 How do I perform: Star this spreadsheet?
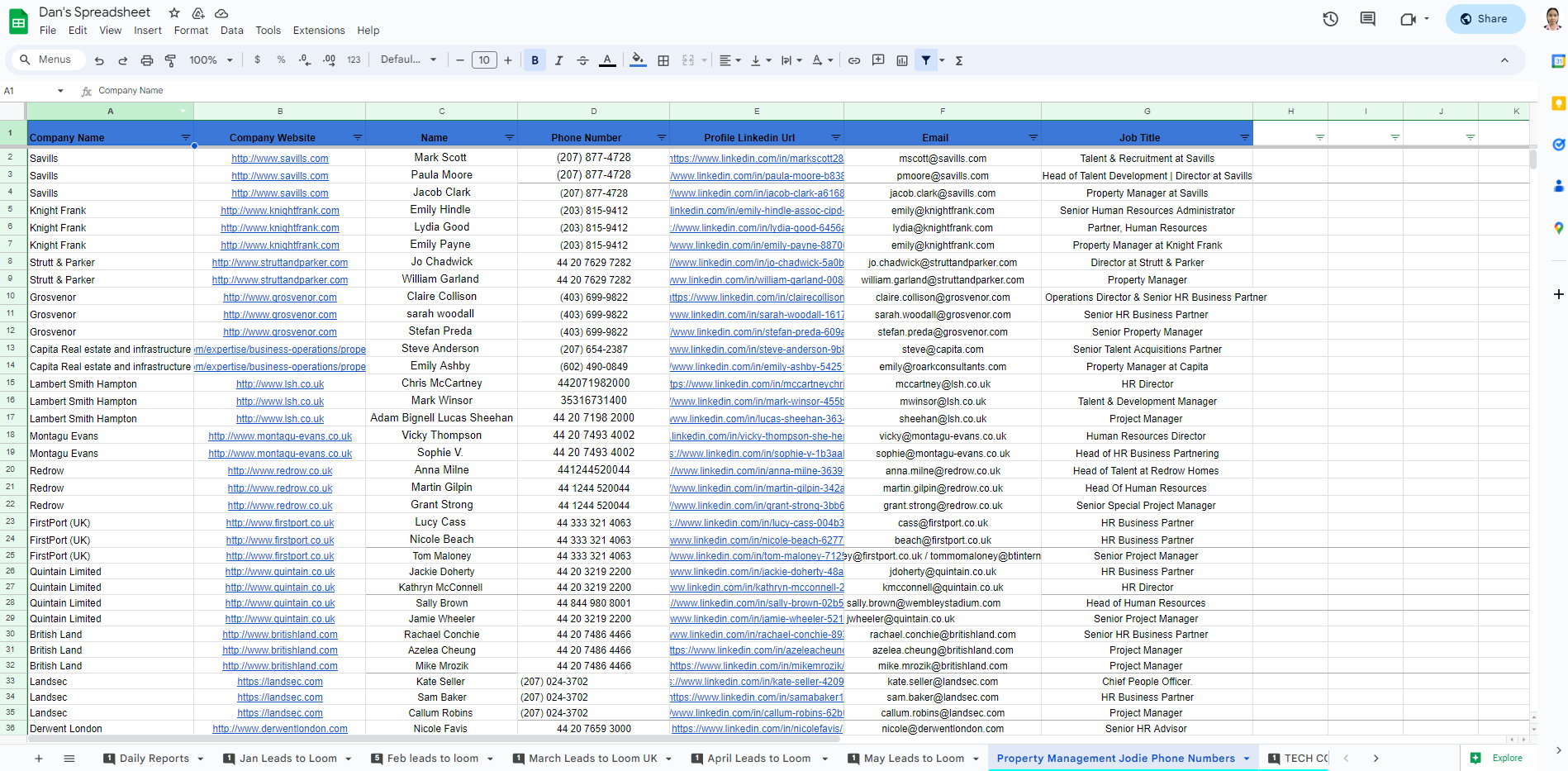tap(174, 13)
